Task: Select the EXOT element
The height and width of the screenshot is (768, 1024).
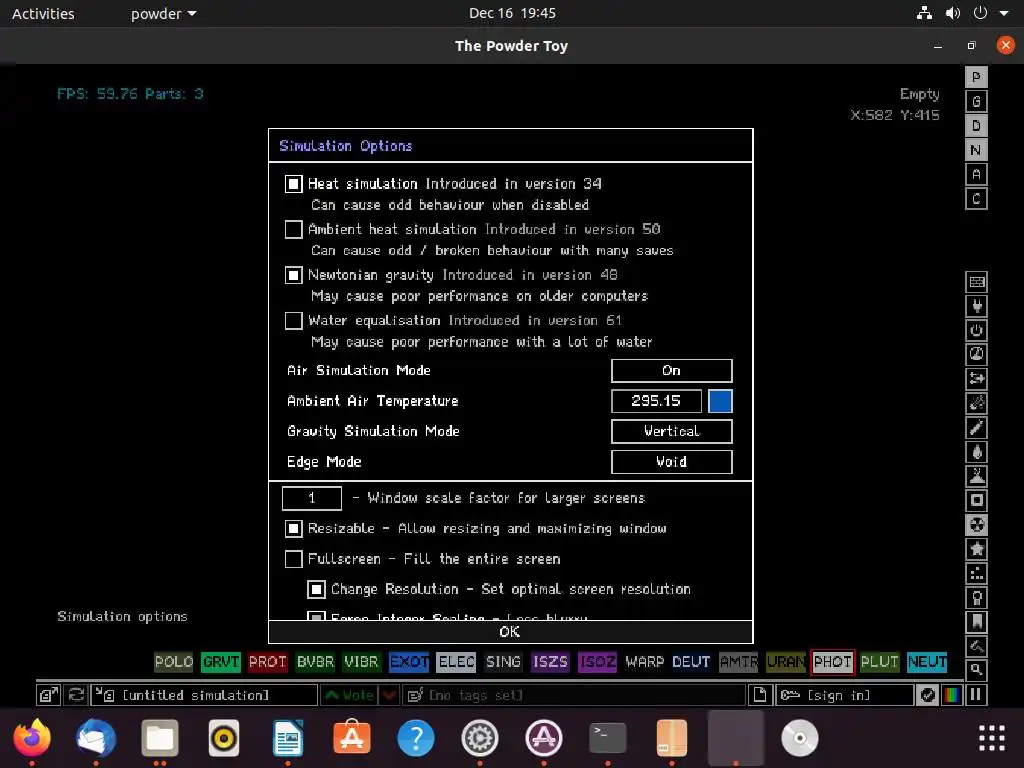Action: point(409,662)
